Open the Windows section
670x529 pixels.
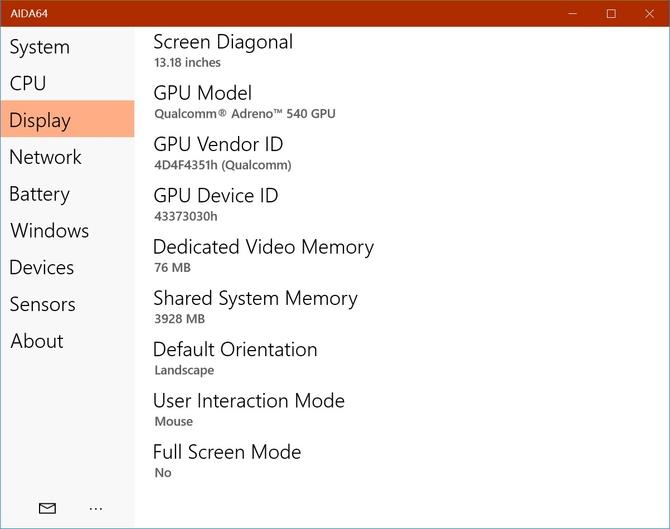coord(50,231)
